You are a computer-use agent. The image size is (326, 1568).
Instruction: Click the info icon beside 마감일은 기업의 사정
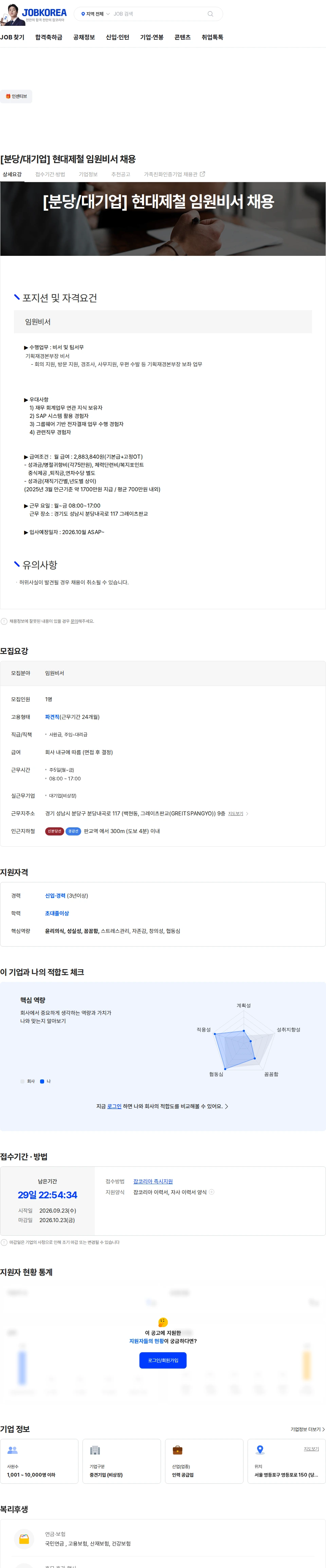[4, 1243]
